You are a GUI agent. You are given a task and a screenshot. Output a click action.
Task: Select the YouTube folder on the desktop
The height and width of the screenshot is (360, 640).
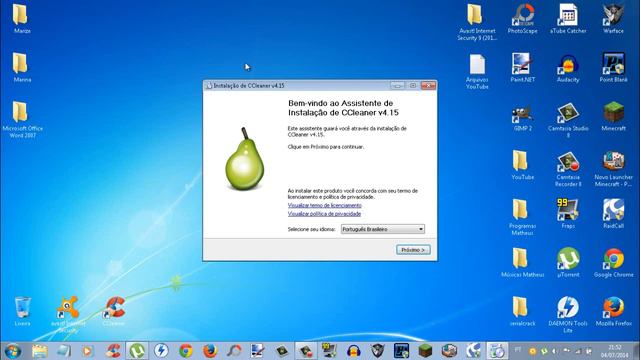[x=522, y=165]
